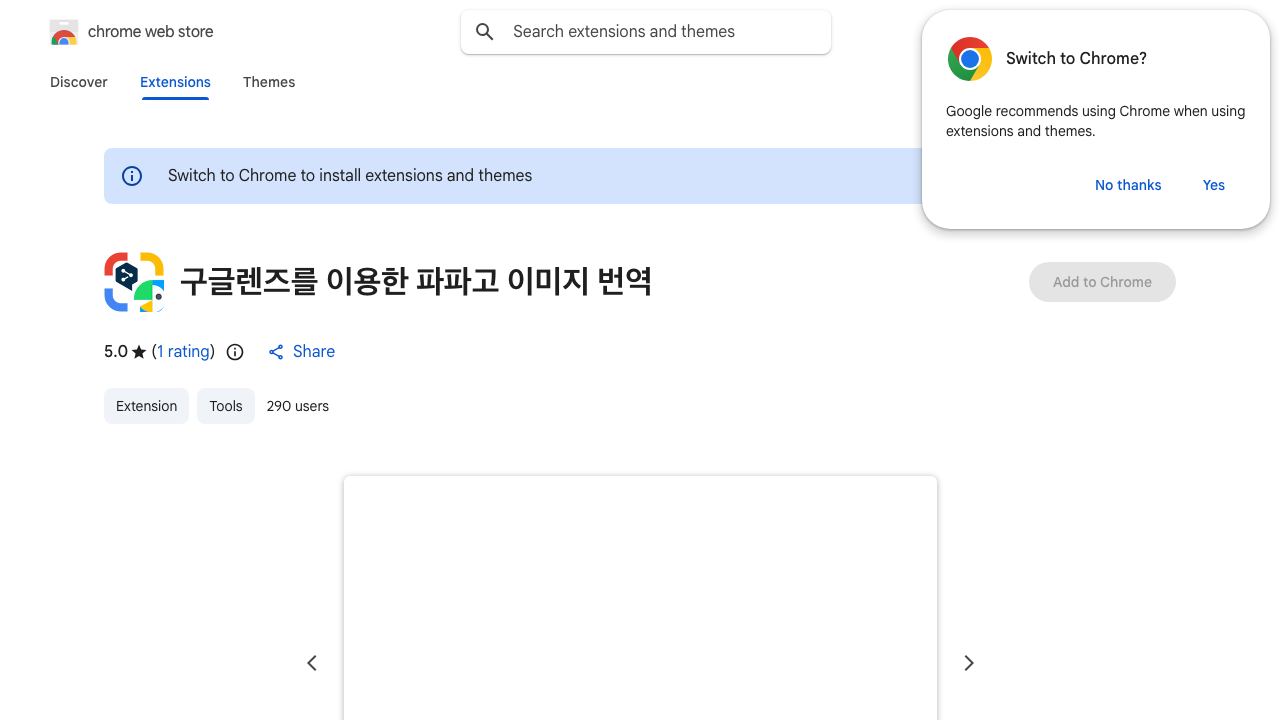Screen dimensions: 1280x720
Task: Click the extension's Google Lens Papago icon
Action: [134, 282]
